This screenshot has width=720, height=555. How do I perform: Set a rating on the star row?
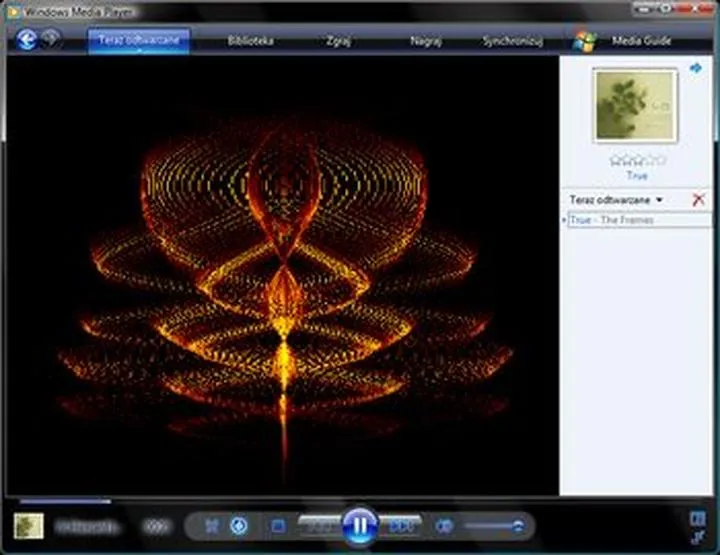click(637, 160)
